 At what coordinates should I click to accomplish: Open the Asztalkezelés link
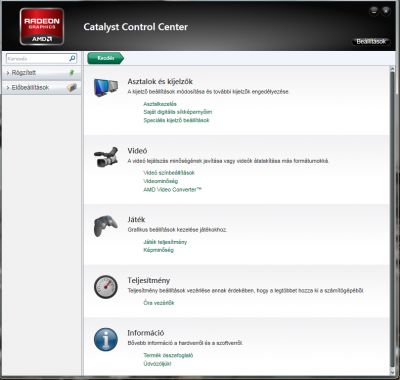coord(160,104)
